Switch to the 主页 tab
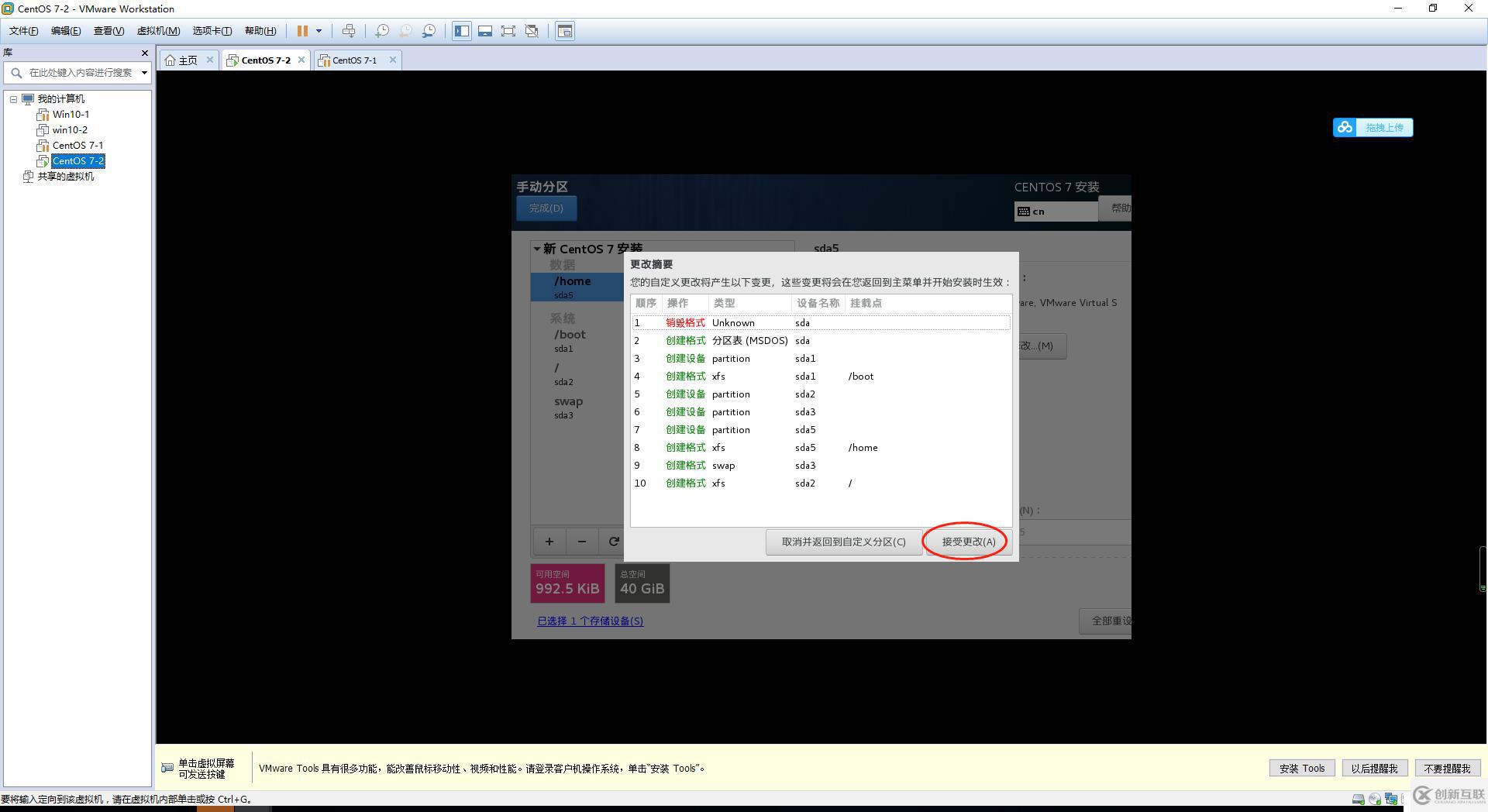Viewport: 1488px width, 812px height. point(181,60)
